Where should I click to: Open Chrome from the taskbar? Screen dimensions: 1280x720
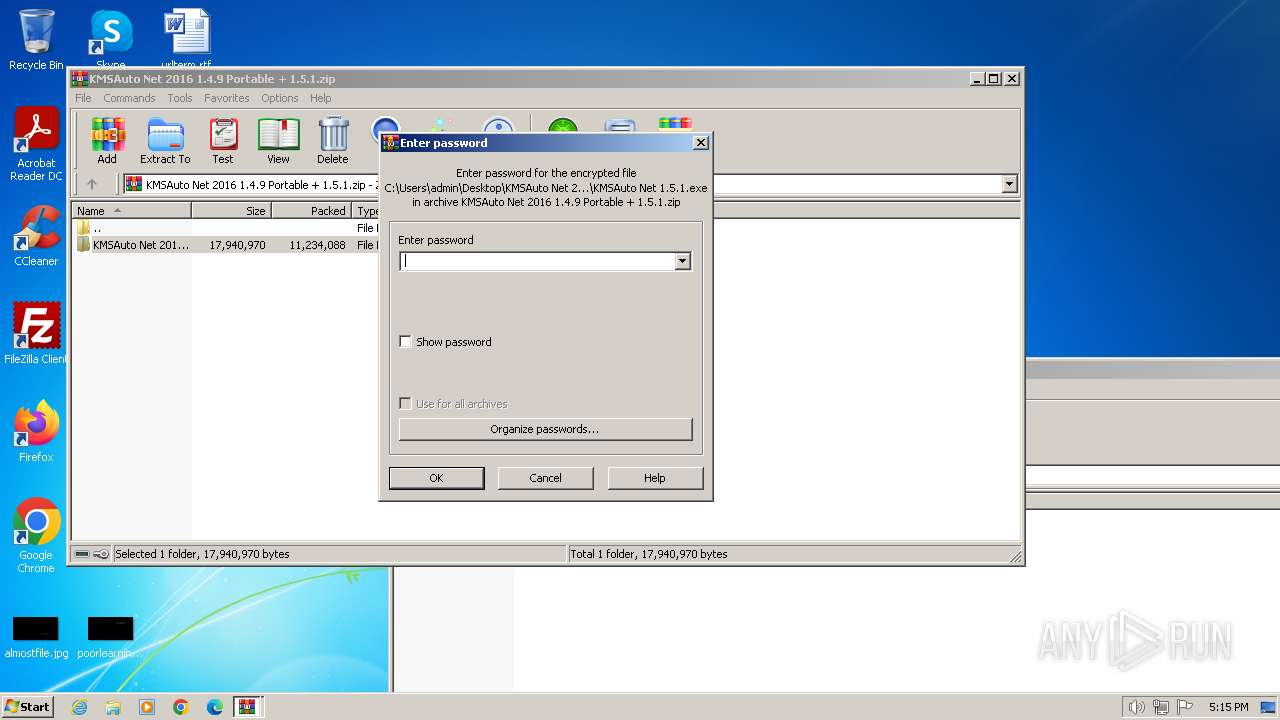click(181, 707)
